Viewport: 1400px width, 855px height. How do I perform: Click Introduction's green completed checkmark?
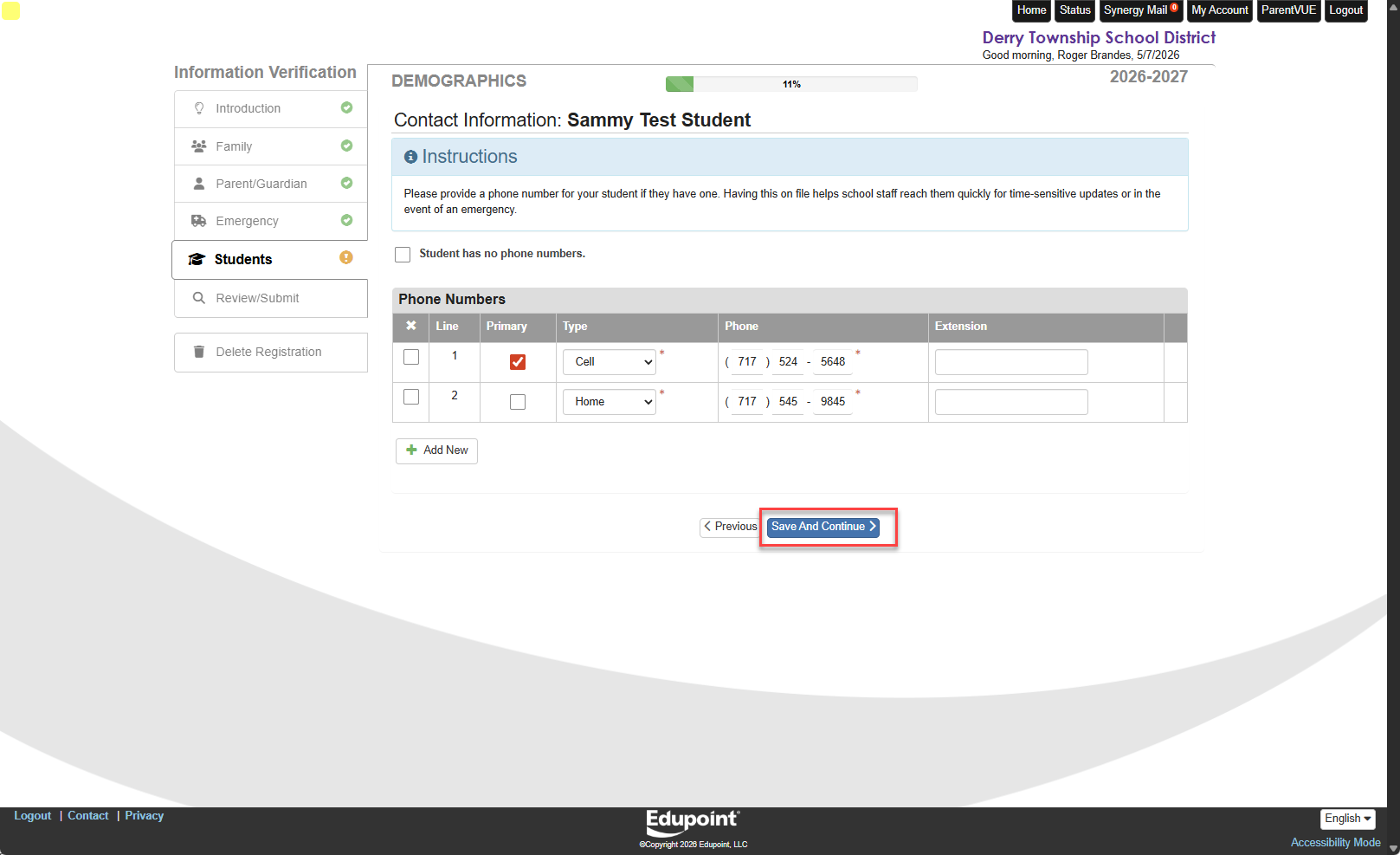346,107
